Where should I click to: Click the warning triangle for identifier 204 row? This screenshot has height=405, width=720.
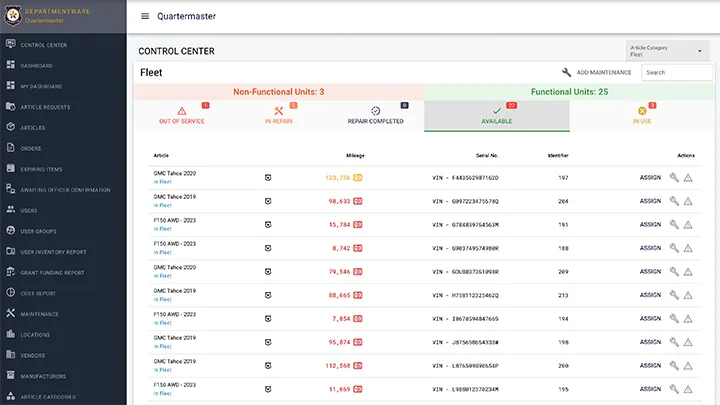point(688,201)
